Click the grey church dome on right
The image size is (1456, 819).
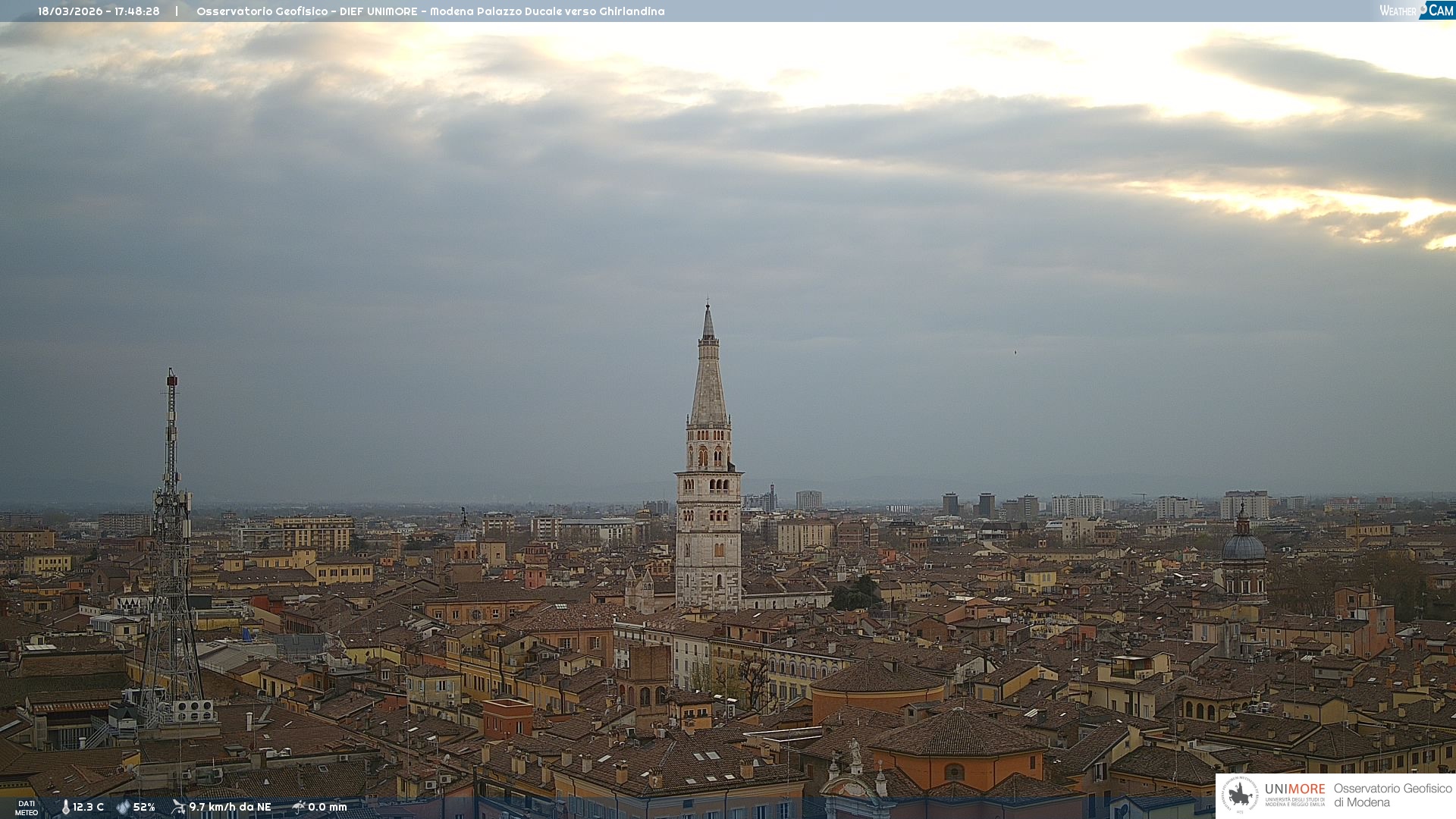(x=1243, y=547)
